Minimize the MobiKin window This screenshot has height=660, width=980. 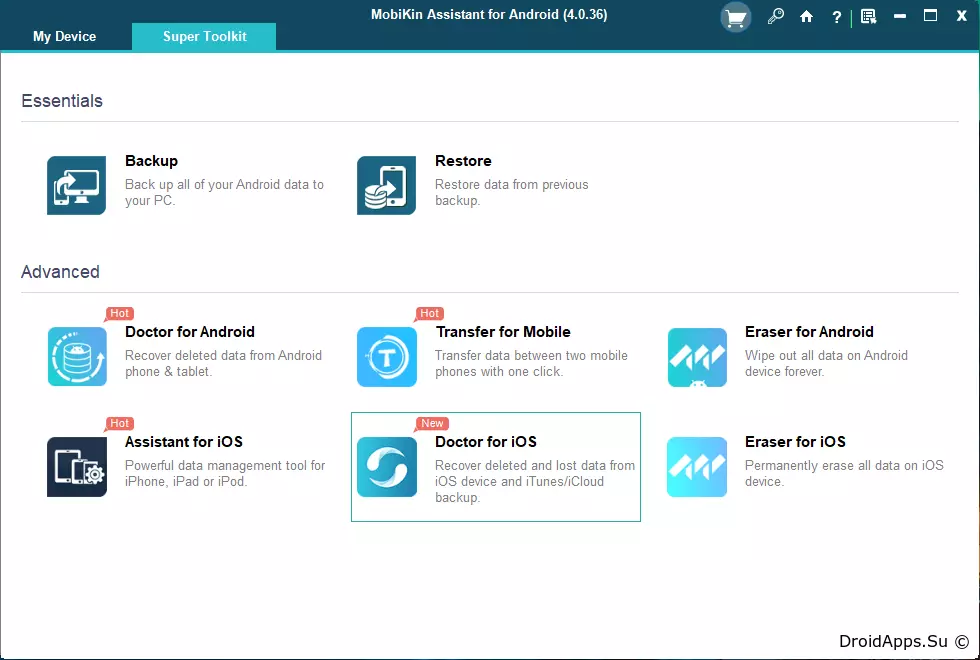click(x=900, y=17)
